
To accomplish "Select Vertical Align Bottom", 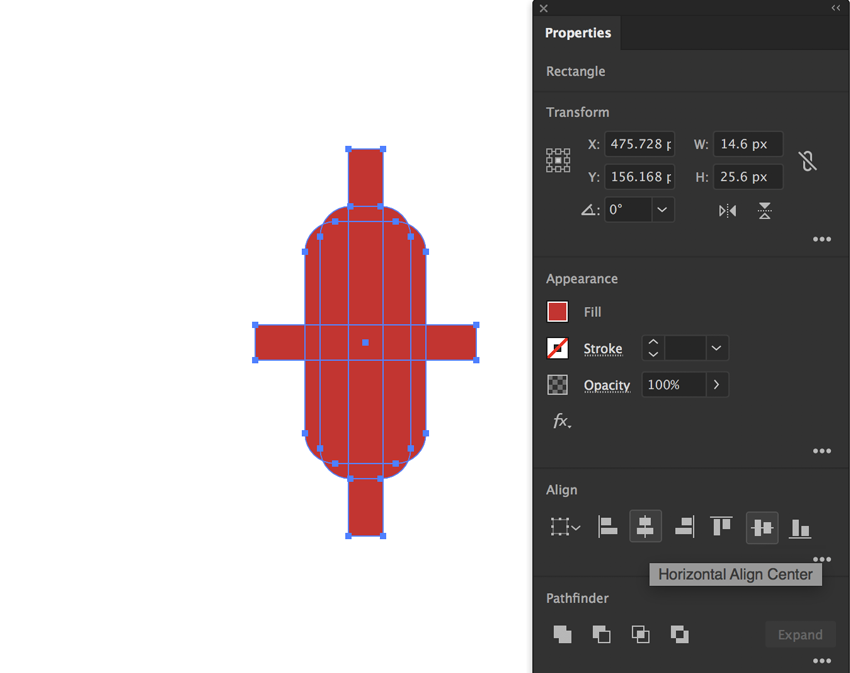I will pos(800,526).
